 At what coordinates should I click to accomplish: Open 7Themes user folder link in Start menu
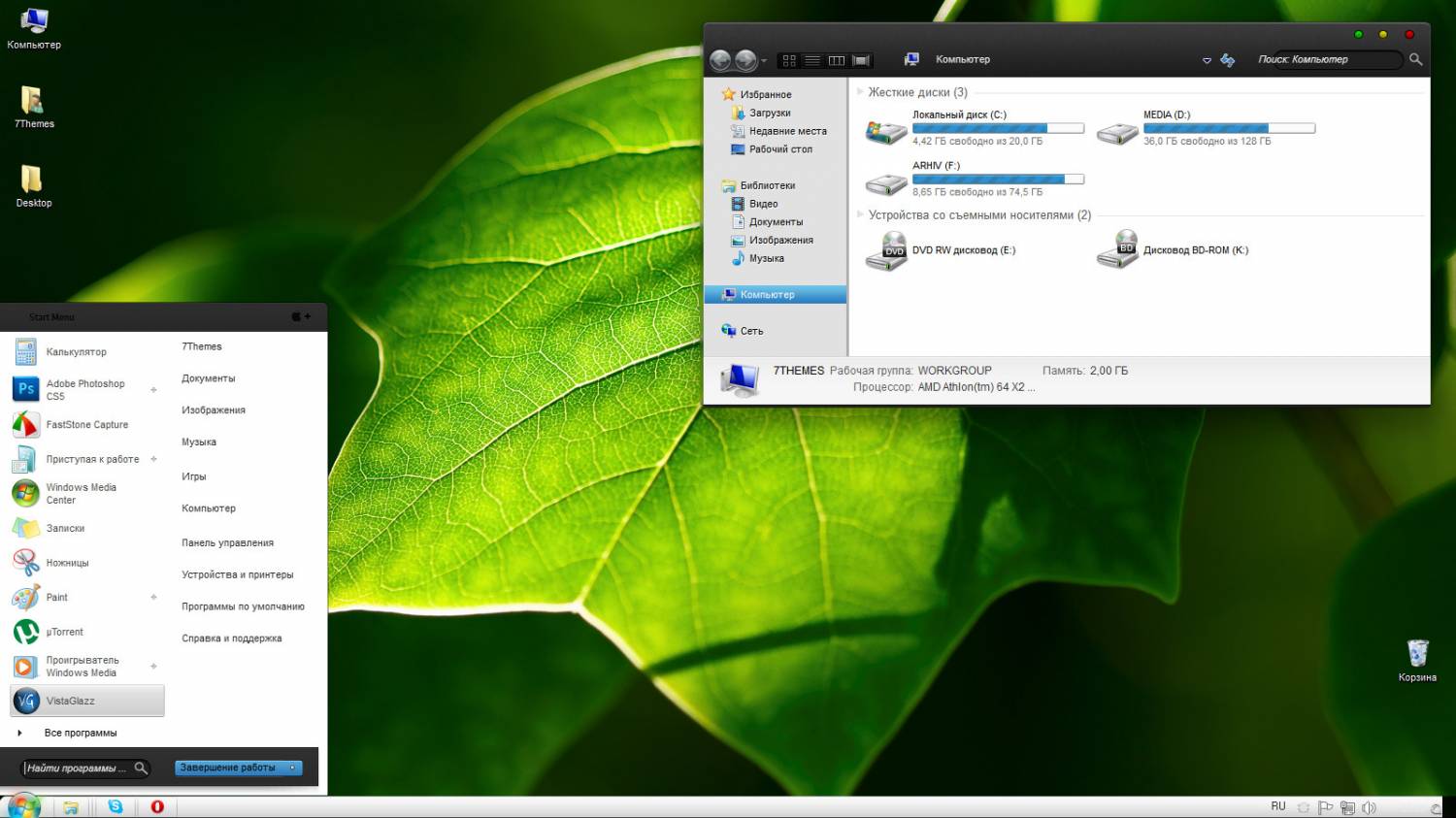point(202,346)
